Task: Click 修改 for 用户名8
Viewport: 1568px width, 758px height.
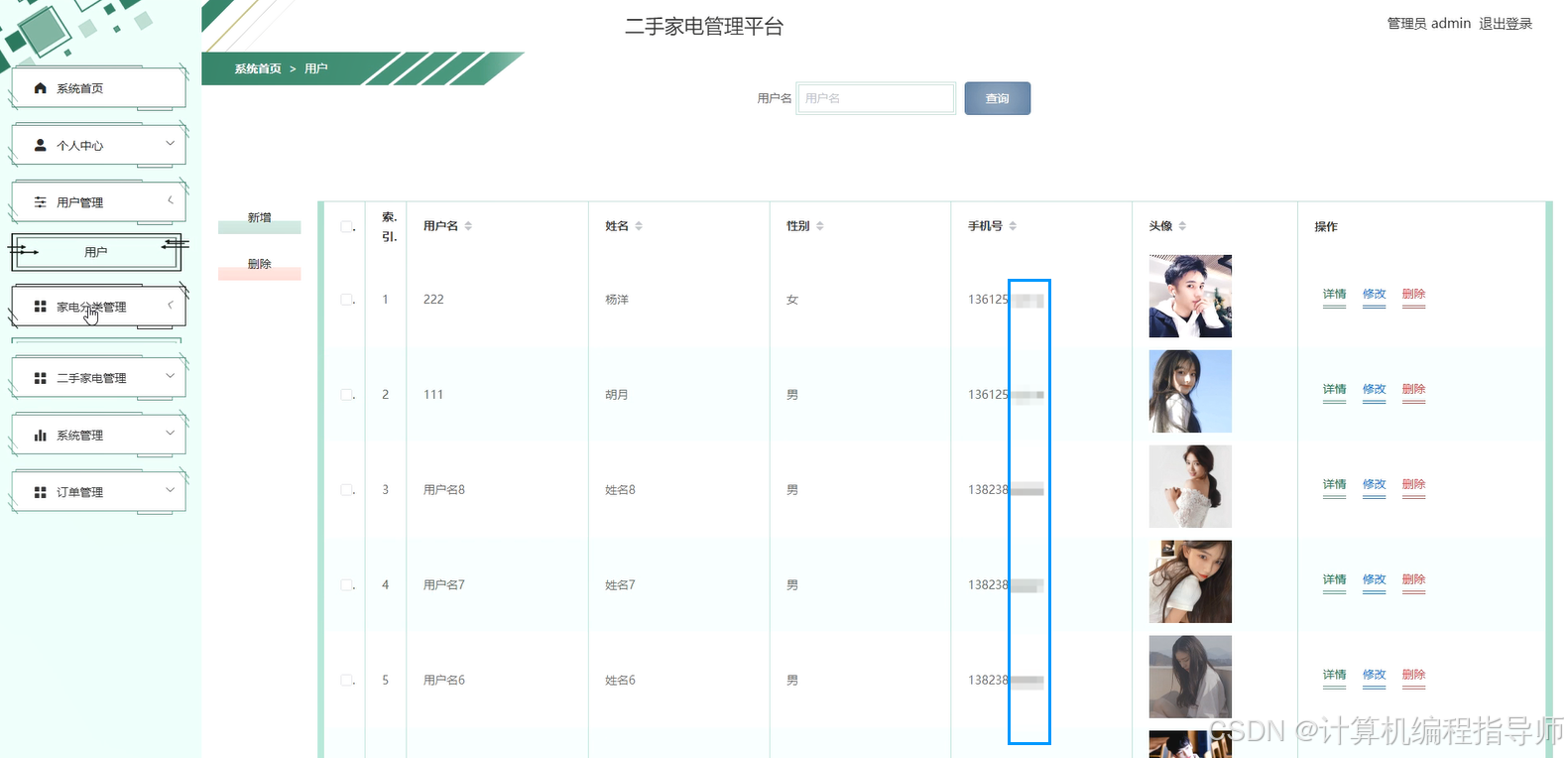Action: tap(1374, 485)
